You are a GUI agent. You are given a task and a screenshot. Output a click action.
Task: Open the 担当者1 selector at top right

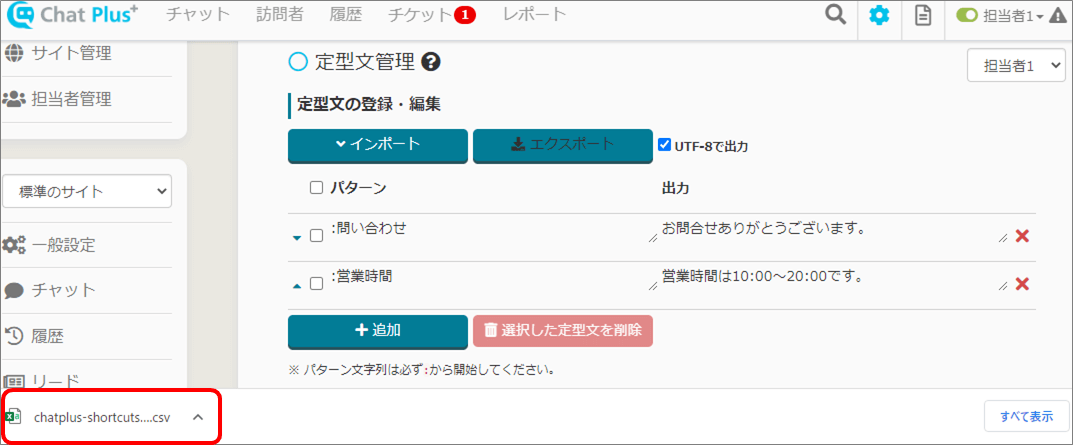[1016, 66]
